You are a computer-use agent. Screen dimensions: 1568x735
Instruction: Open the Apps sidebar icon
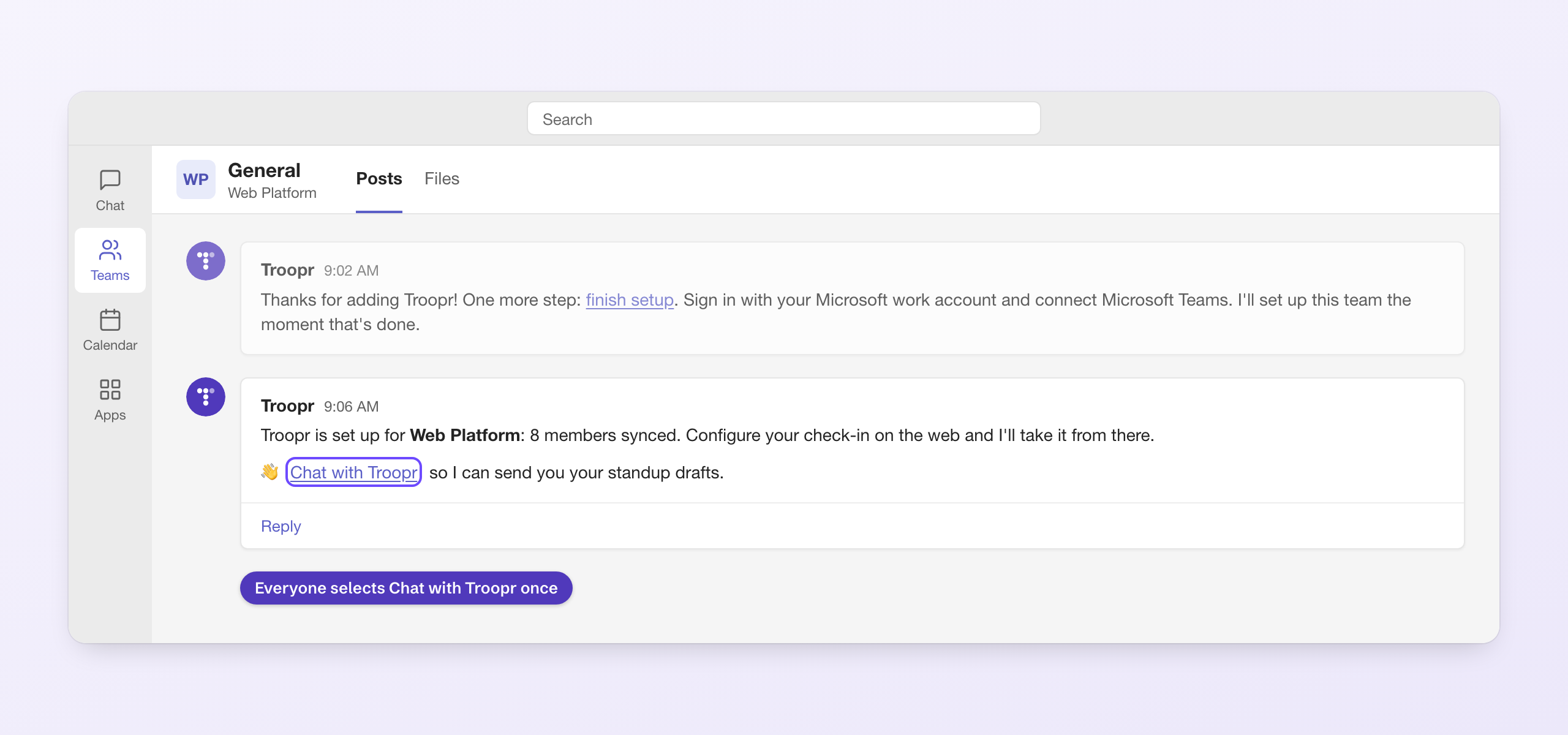click(110, 400)
